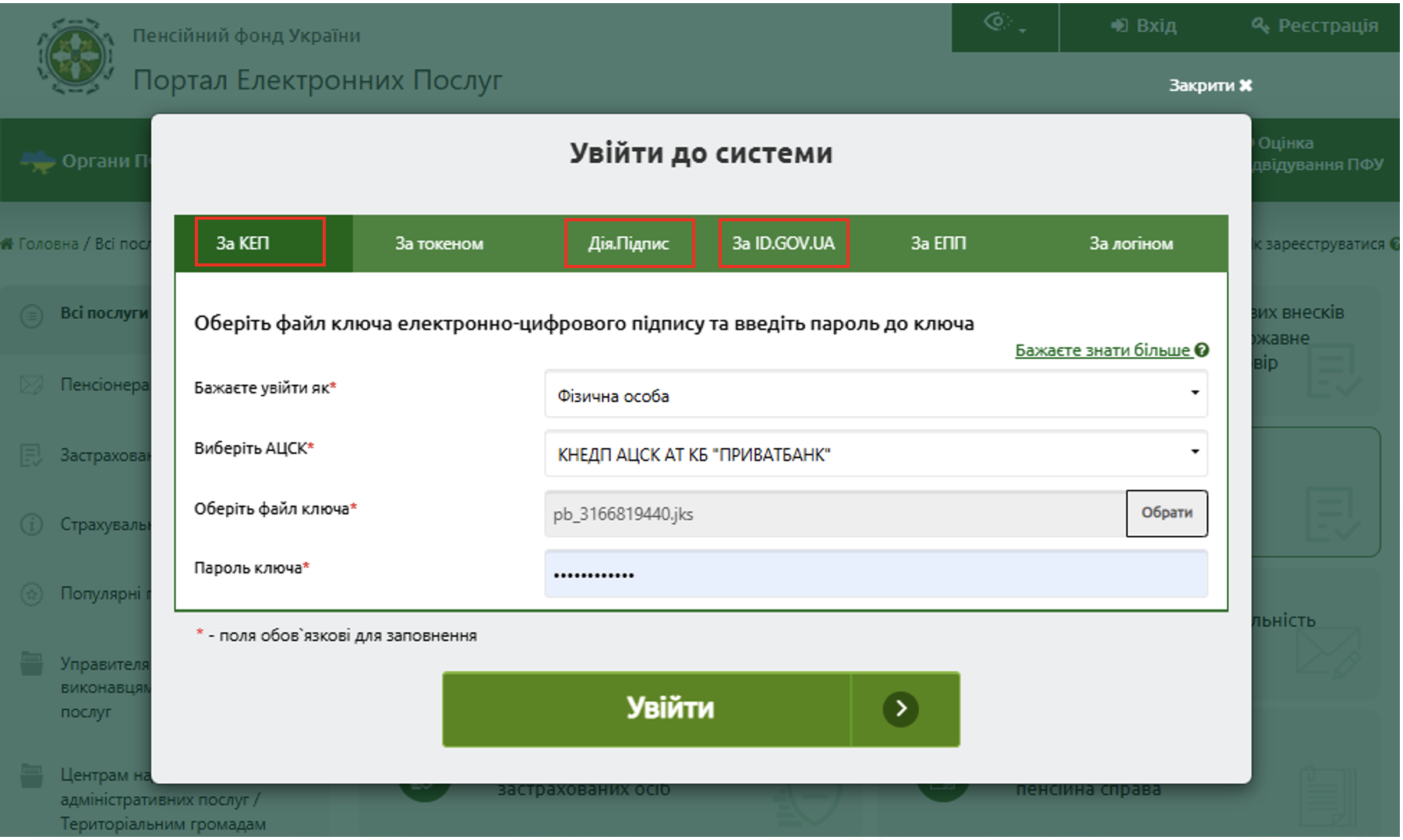Image resolution: width=1403 pixels, height=840 pixels.
Task: Click the Страхувальнику info sidebar icon
Action: [x=31, y=524]
